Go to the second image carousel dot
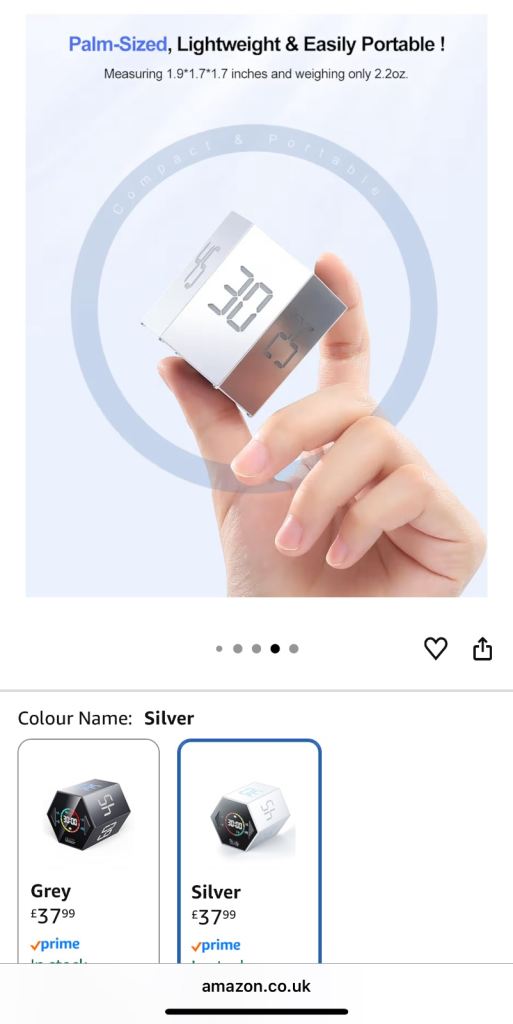The image size is (513, 1024). tap(238, 648)
